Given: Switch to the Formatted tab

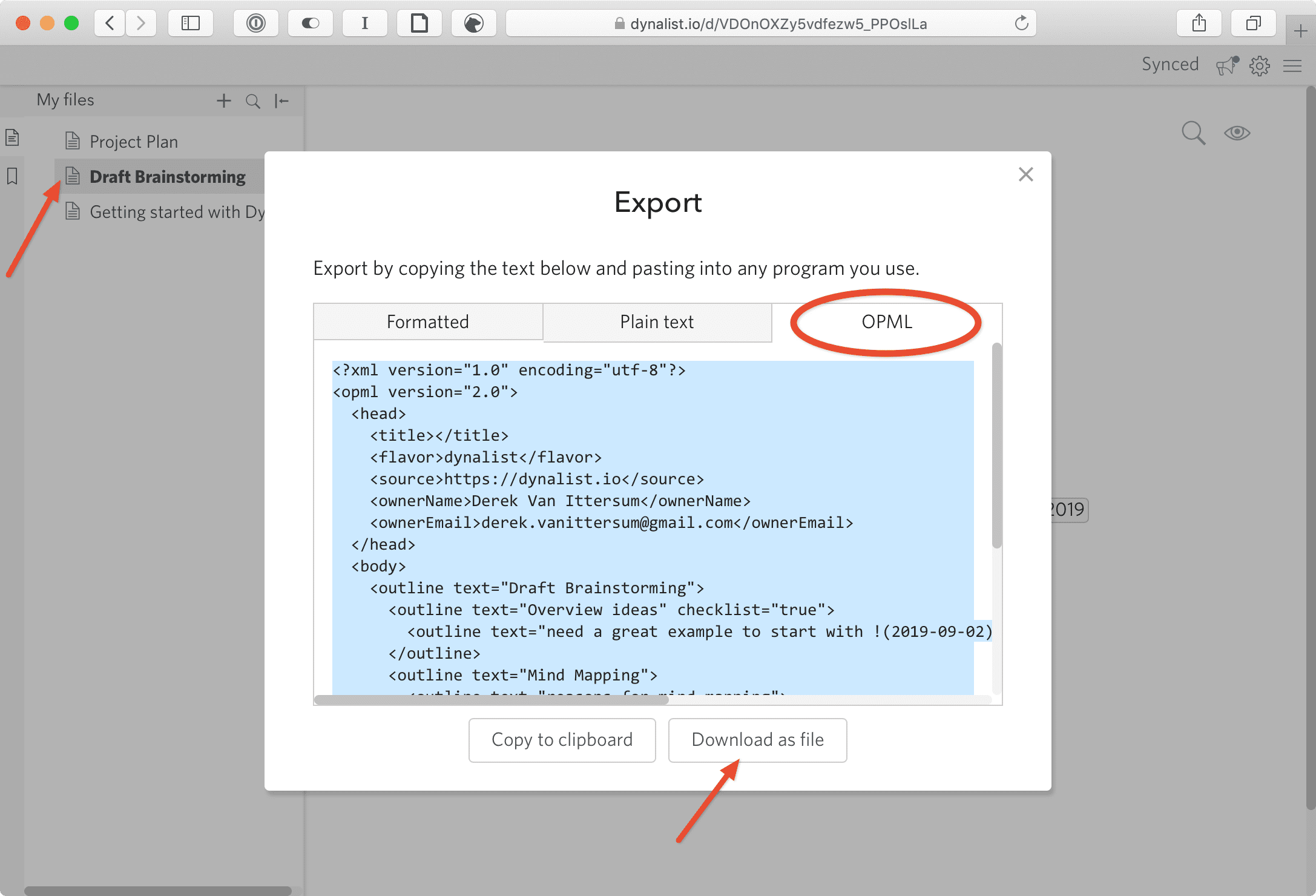Looking at the screenshot, I should (x=428, y=321).
